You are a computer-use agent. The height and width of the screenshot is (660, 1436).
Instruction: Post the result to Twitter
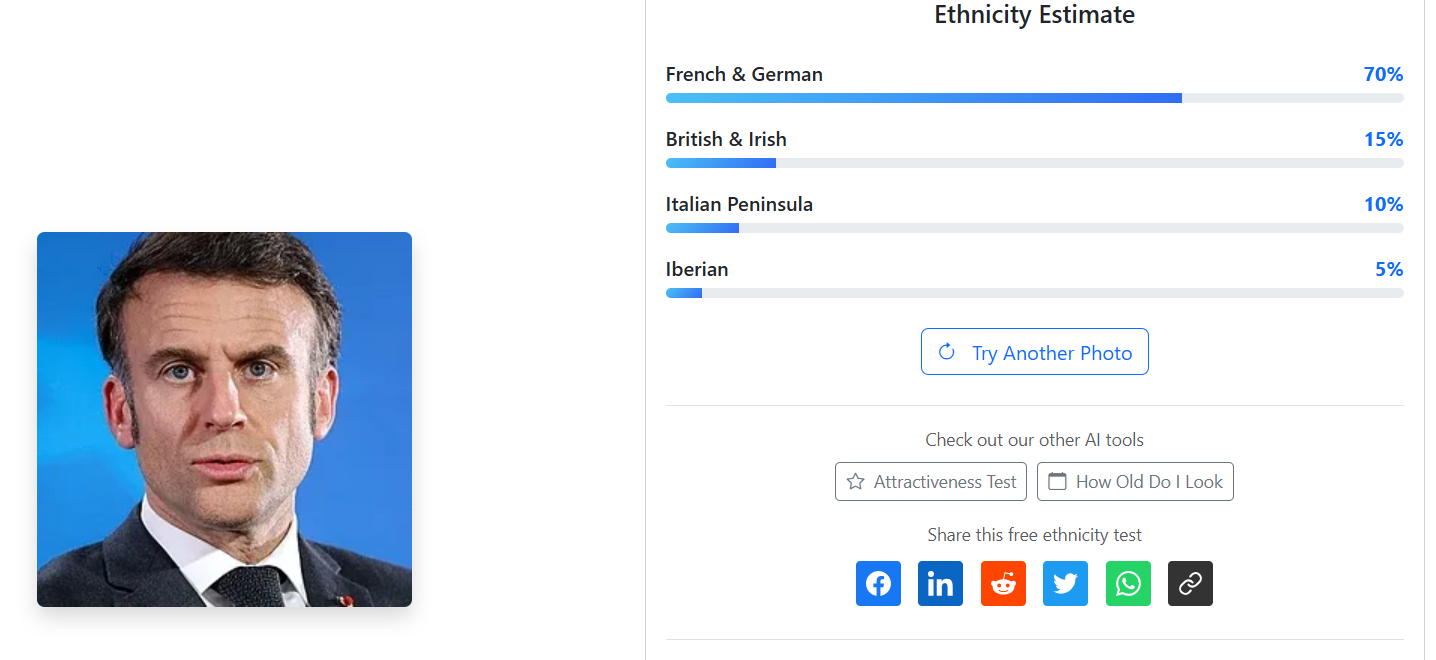coord(1065,583)
